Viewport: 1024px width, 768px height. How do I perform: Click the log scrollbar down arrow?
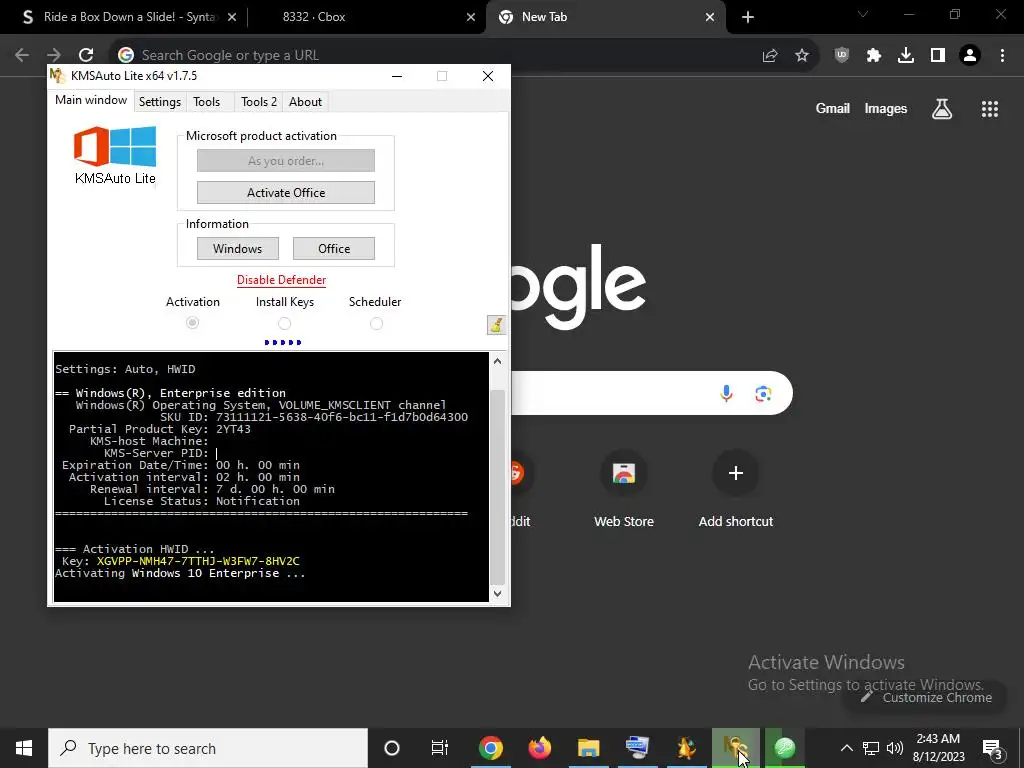coord(498,593)
